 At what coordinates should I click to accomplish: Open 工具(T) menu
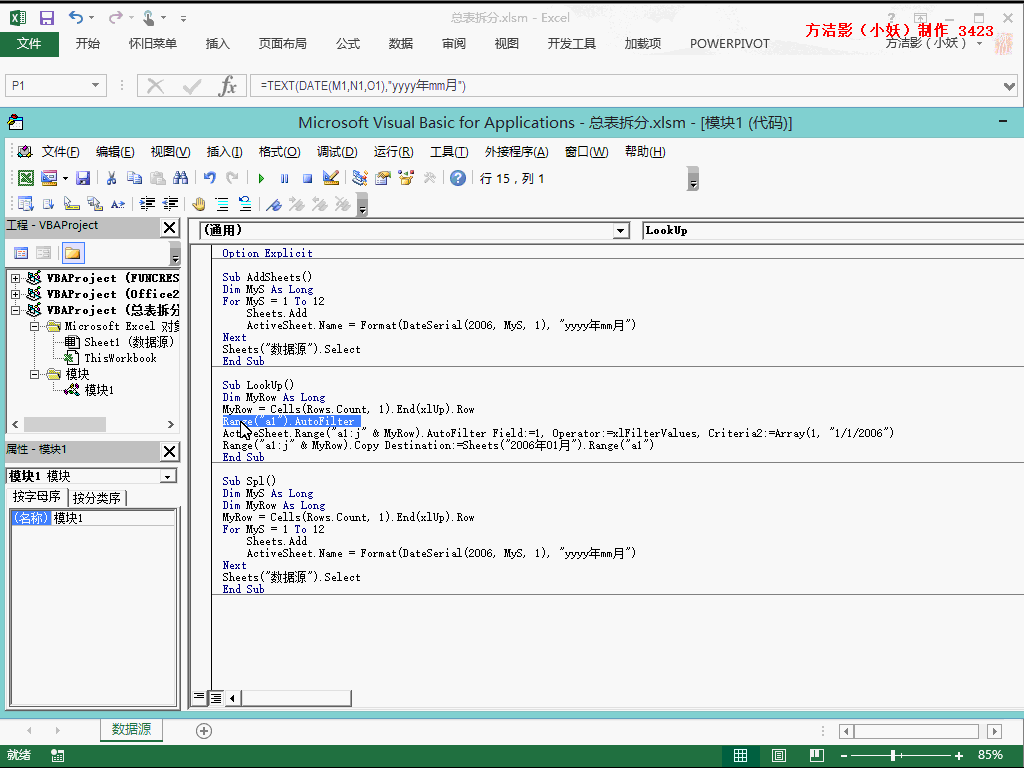tap(449, 152)
